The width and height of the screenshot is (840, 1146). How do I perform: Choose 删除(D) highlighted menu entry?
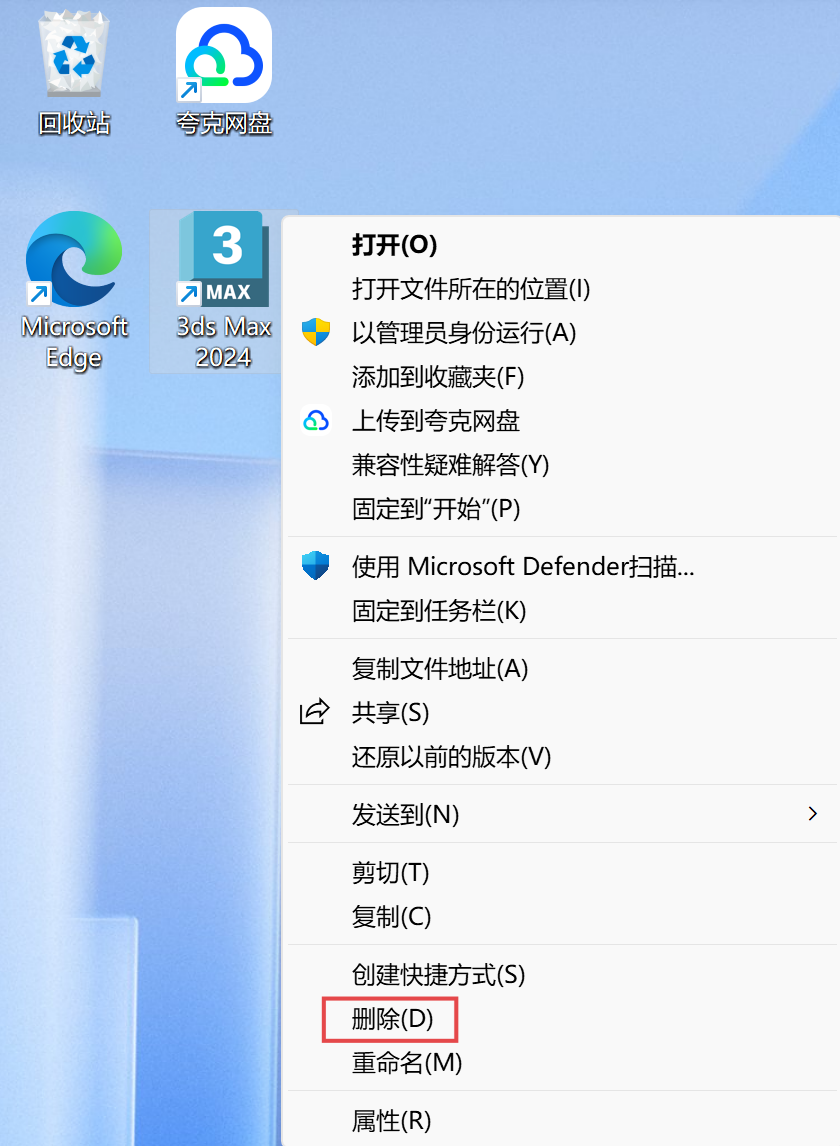pyautogui.click(x=392, y=1019)
